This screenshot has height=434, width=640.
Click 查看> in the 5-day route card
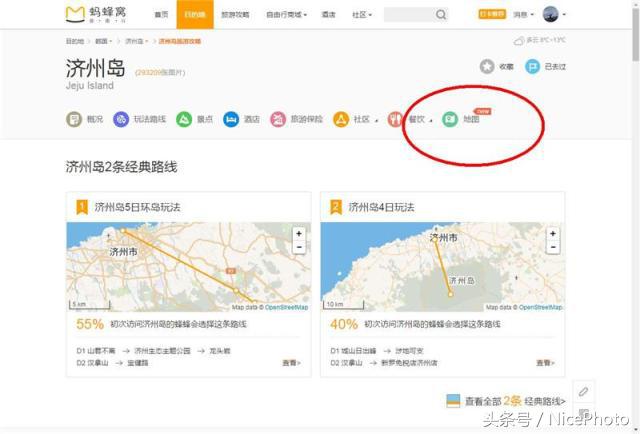[x=291, y=363]
